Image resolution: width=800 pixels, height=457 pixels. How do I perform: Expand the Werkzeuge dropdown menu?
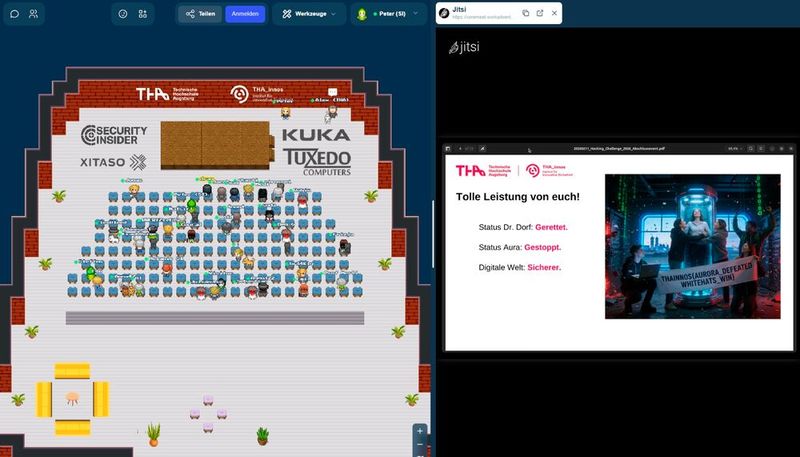point(309,14)
